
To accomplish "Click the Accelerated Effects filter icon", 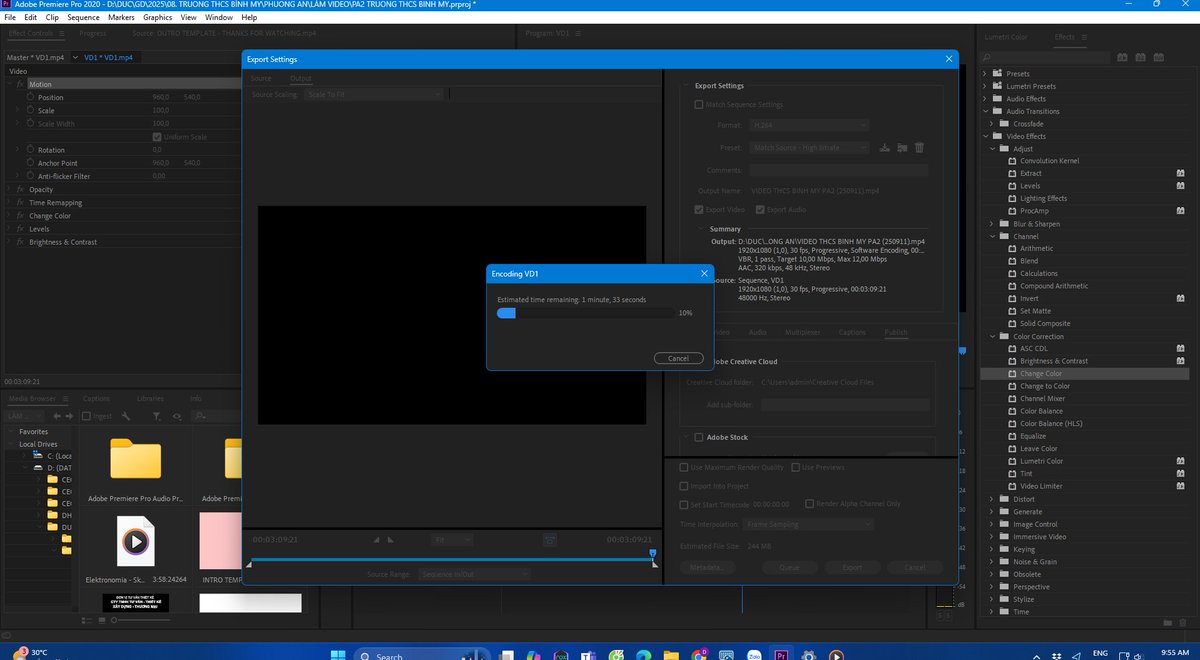I will click(x=1123, y=57).
